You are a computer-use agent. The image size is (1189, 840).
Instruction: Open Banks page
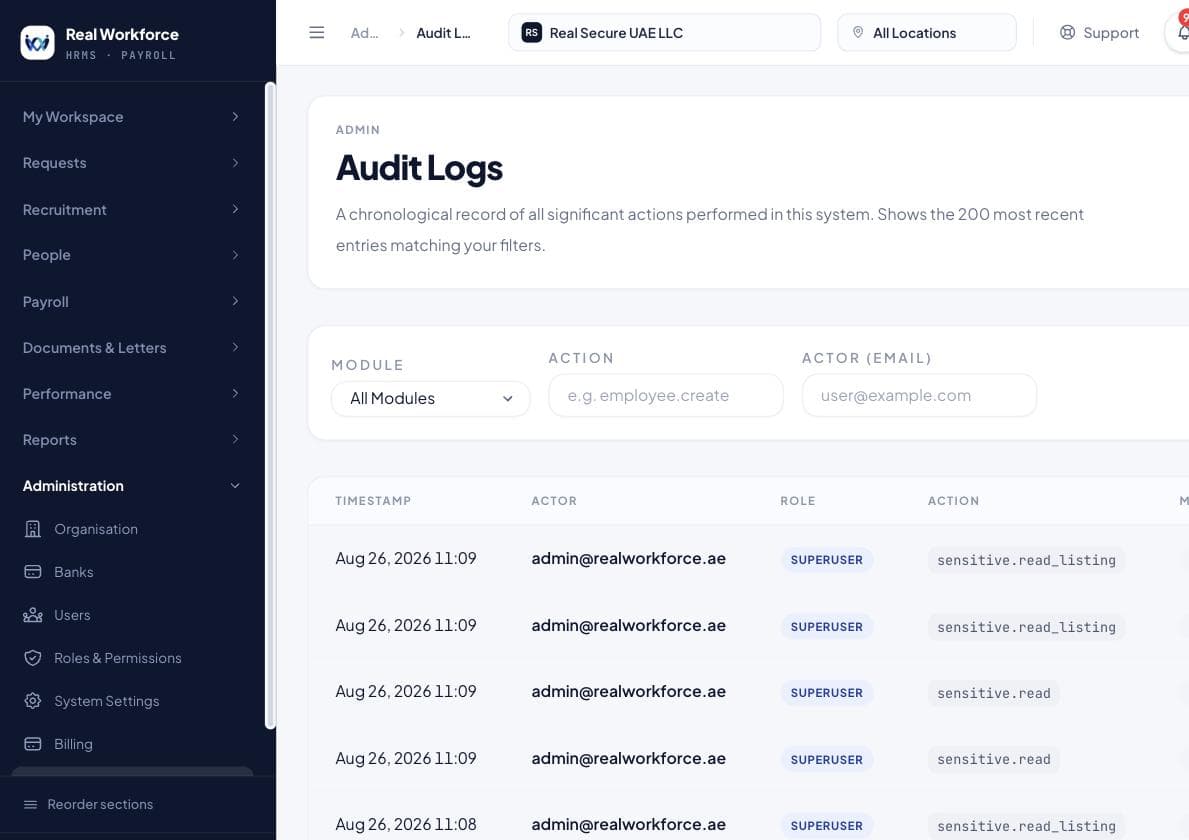pos(131,572)
